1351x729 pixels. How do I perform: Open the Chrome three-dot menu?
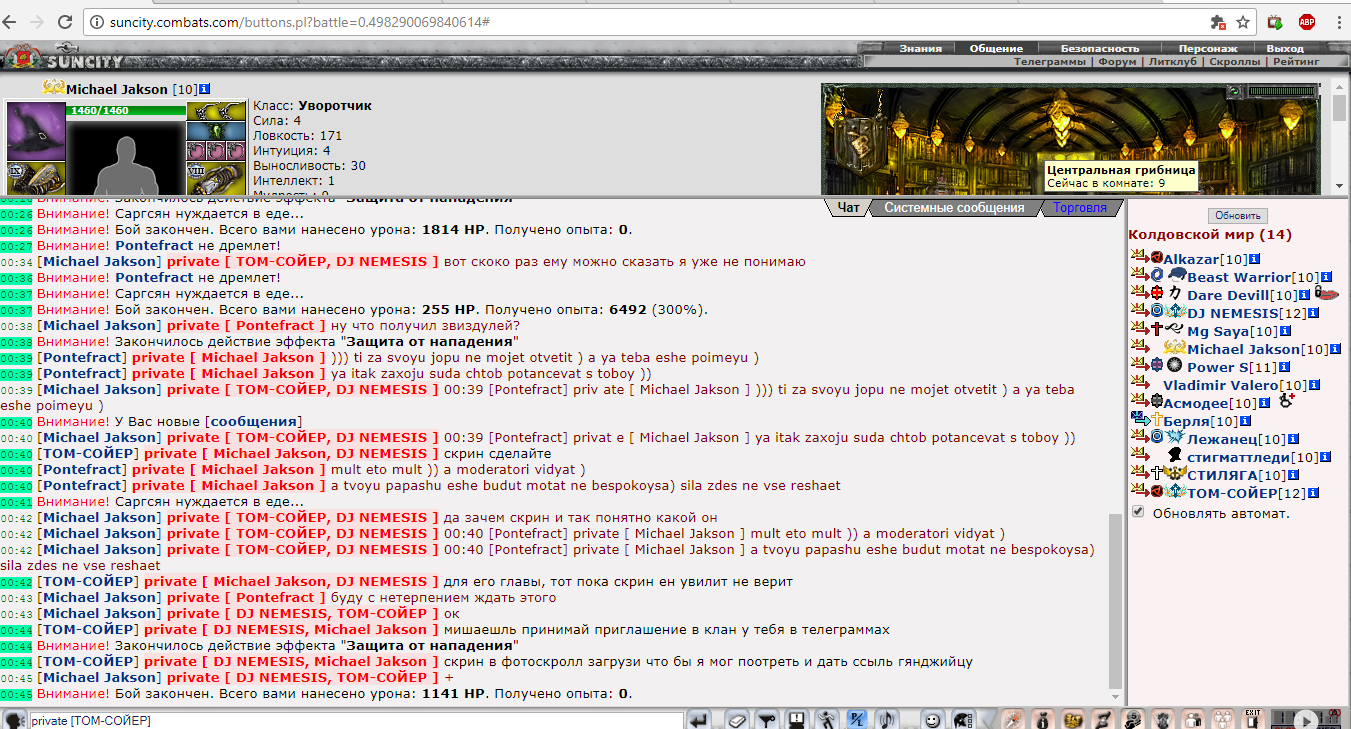[1338, 21]
